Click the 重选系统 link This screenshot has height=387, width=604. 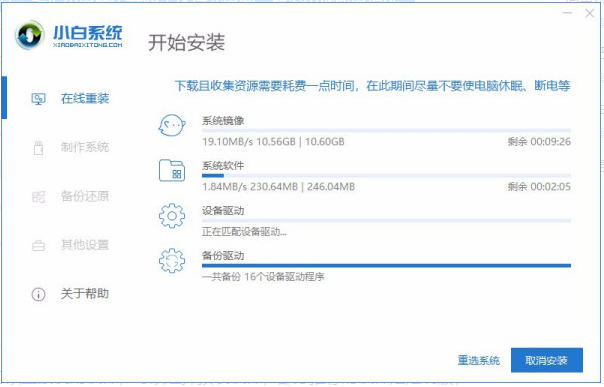tap(478, 360)
